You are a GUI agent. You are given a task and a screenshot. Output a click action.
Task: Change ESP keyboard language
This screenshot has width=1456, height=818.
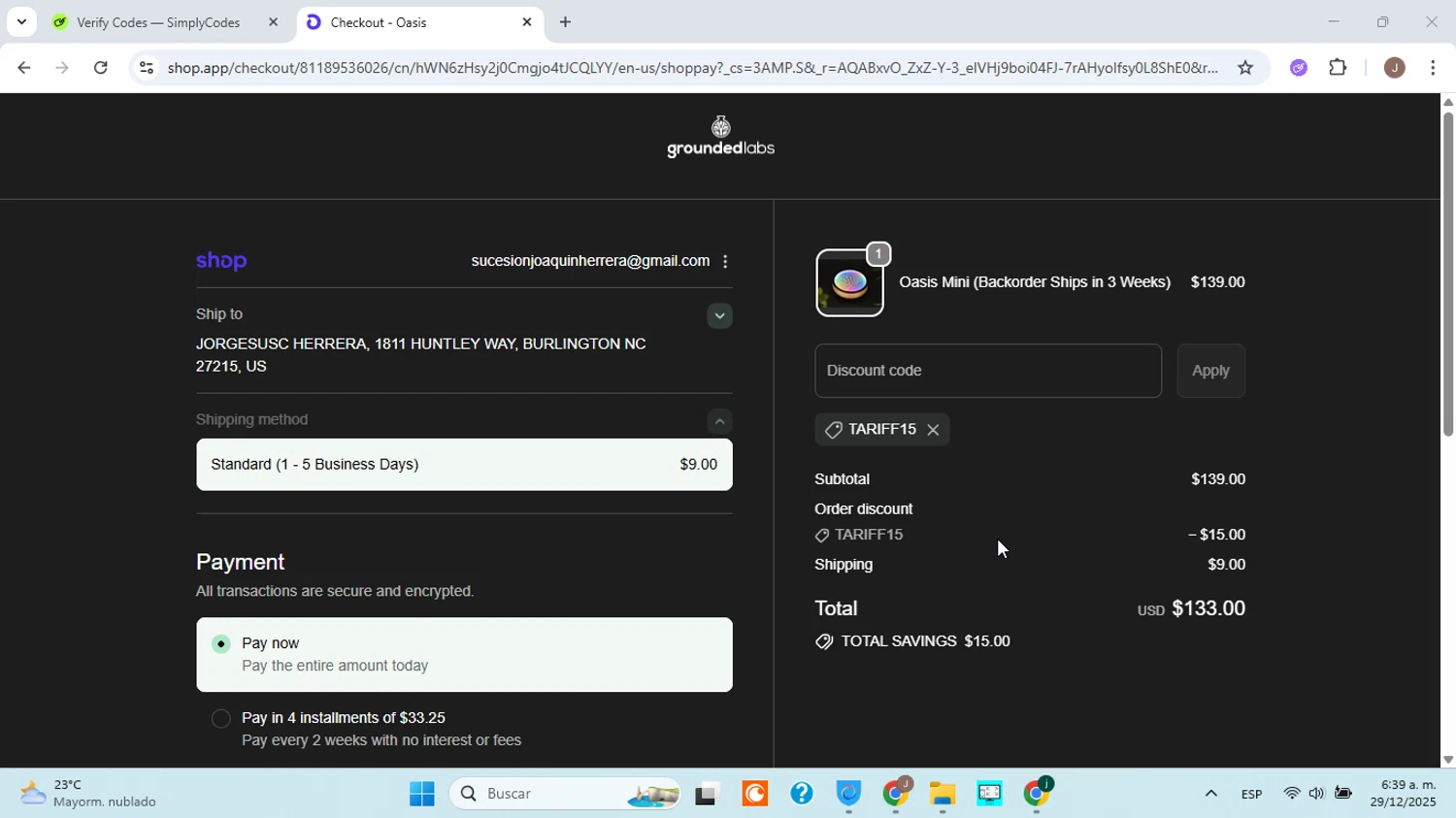(x=1251, y=795)
